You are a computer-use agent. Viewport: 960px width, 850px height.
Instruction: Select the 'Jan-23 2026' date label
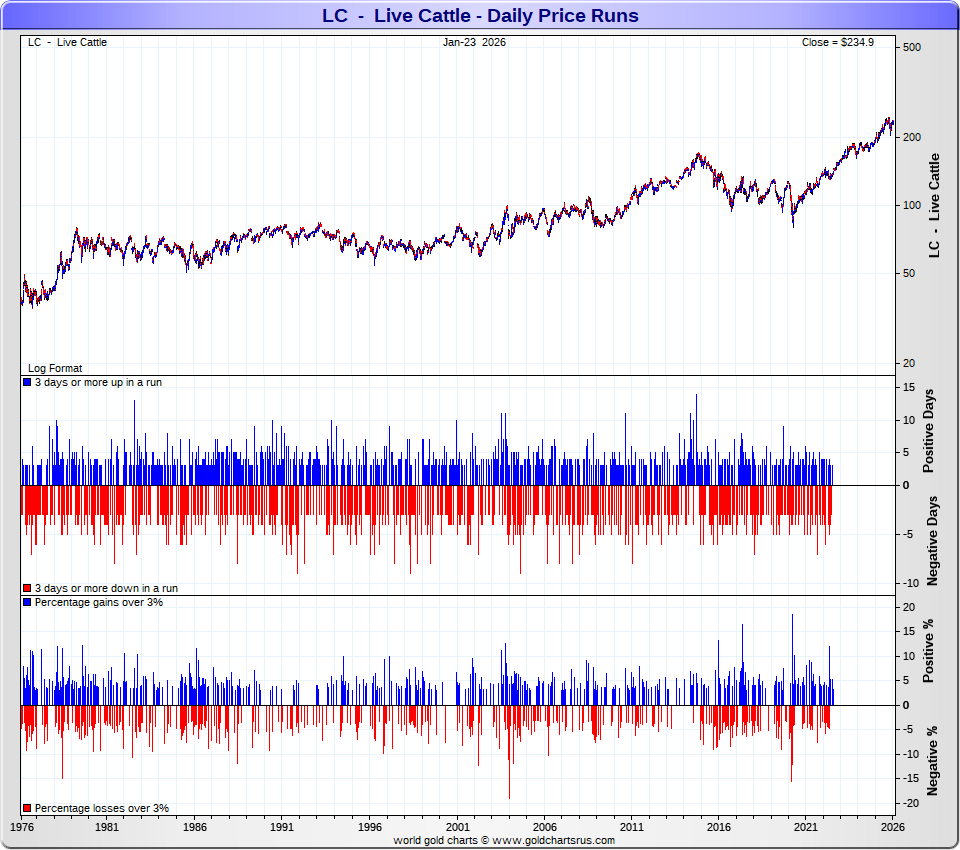pos(474,42)
